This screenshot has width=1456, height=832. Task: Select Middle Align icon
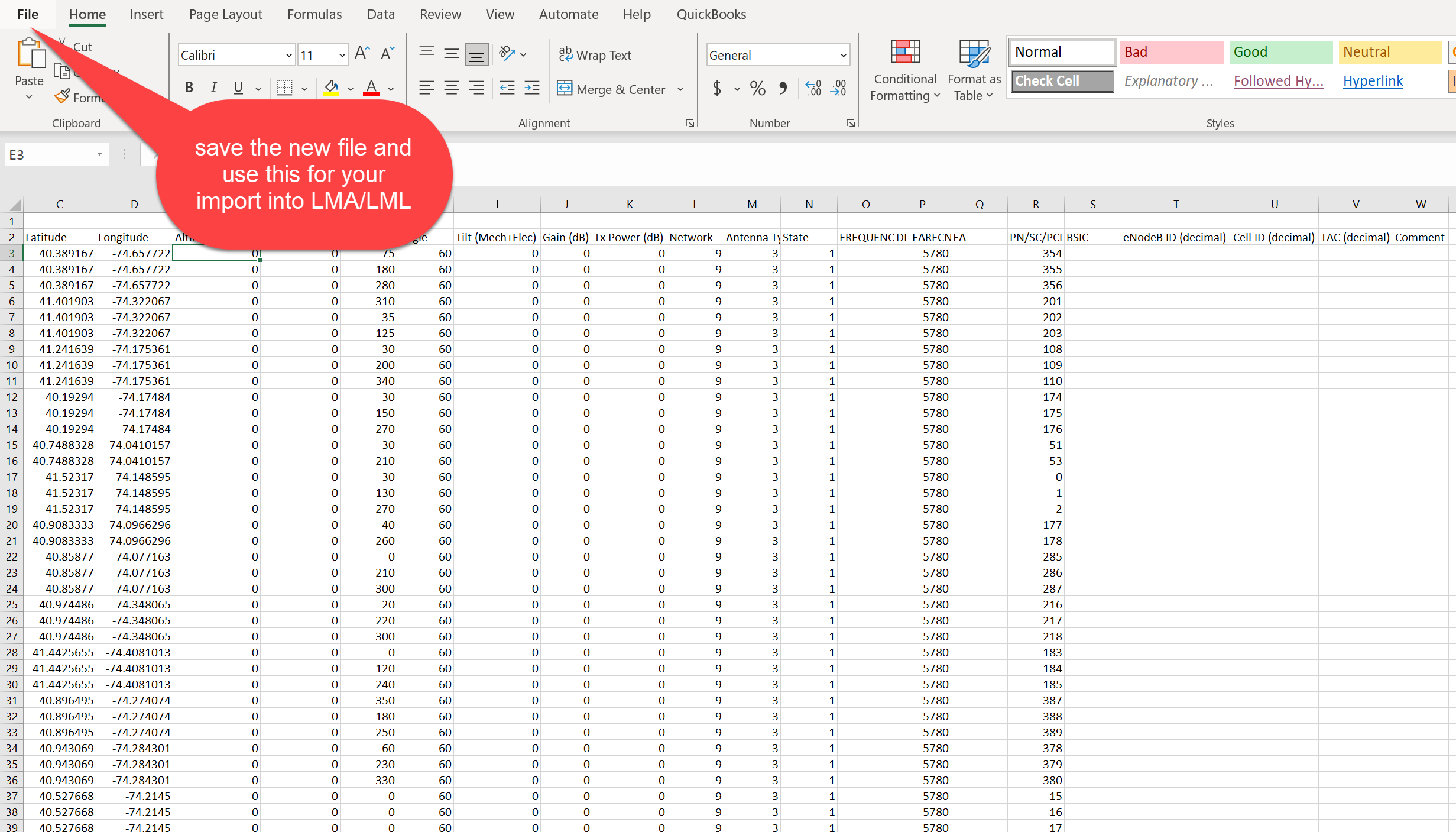452,54
